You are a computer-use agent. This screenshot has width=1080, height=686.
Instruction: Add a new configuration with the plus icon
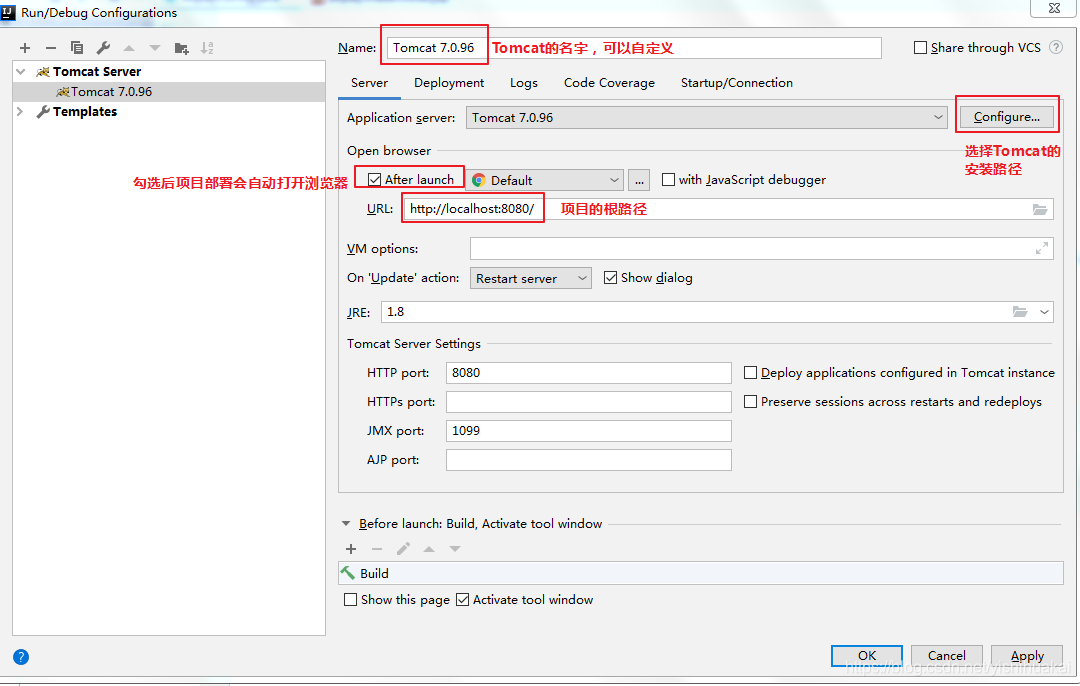point(25,48)
